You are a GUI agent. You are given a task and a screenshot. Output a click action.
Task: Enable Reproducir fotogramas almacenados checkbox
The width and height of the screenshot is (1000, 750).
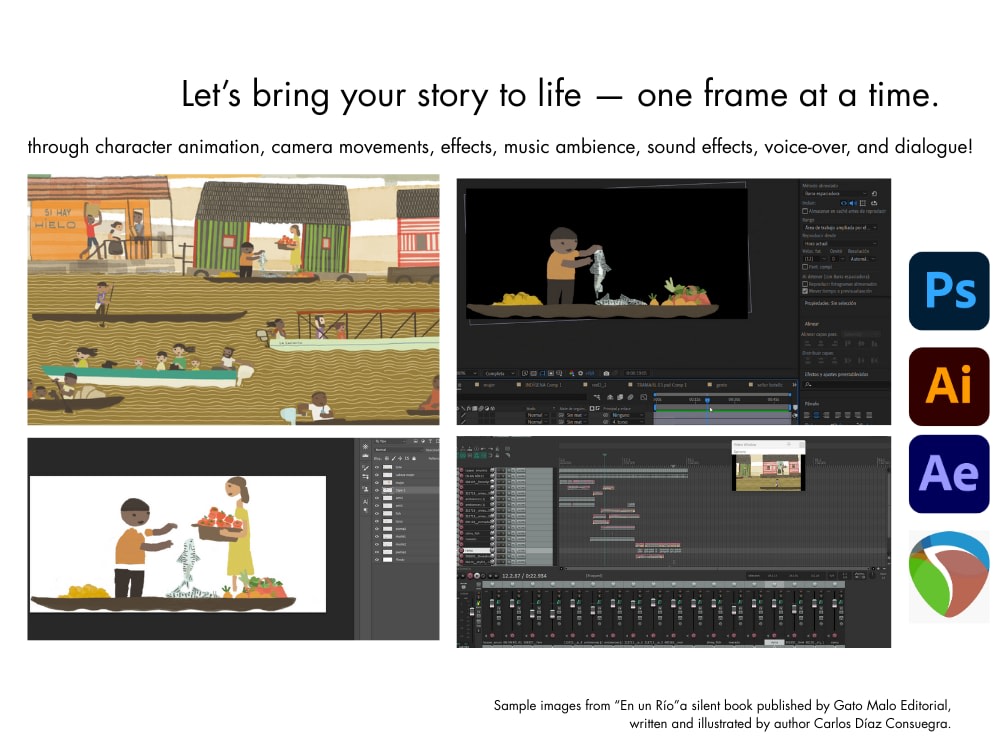click(x=805, y=284)
